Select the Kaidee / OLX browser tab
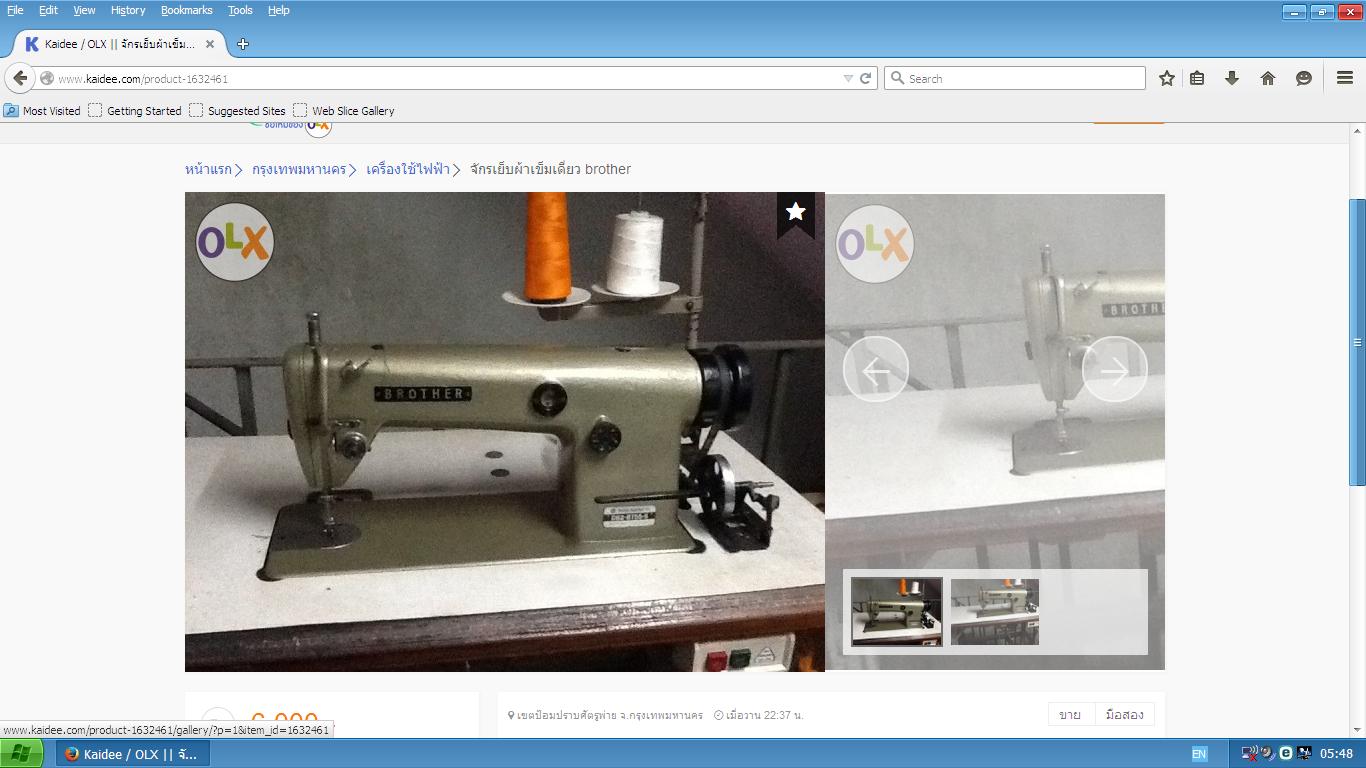This screenshot has height=768, width=1366. [120, 44]
